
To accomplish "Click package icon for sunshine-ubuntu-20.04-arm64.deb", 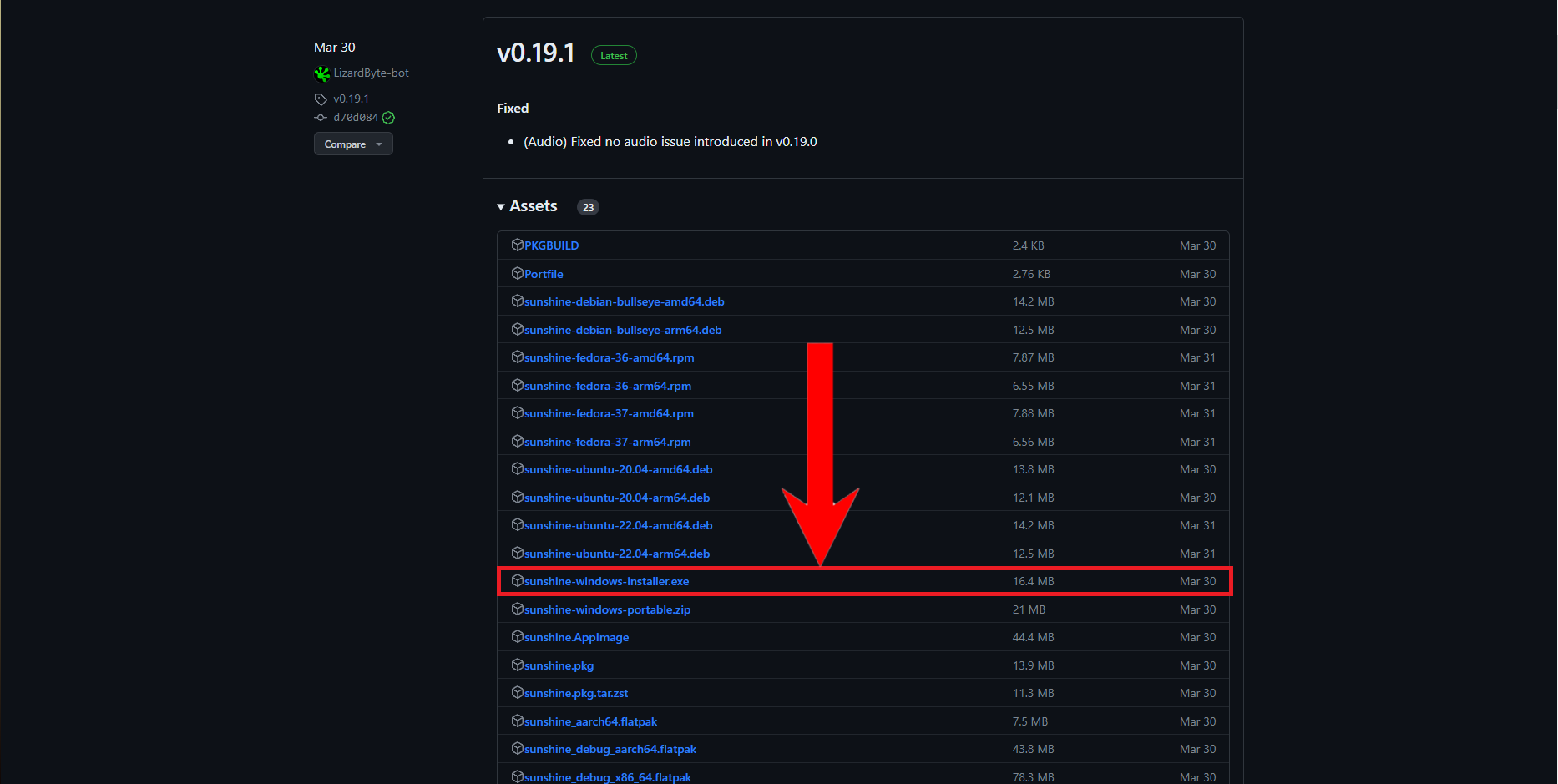I will point(518,497).
